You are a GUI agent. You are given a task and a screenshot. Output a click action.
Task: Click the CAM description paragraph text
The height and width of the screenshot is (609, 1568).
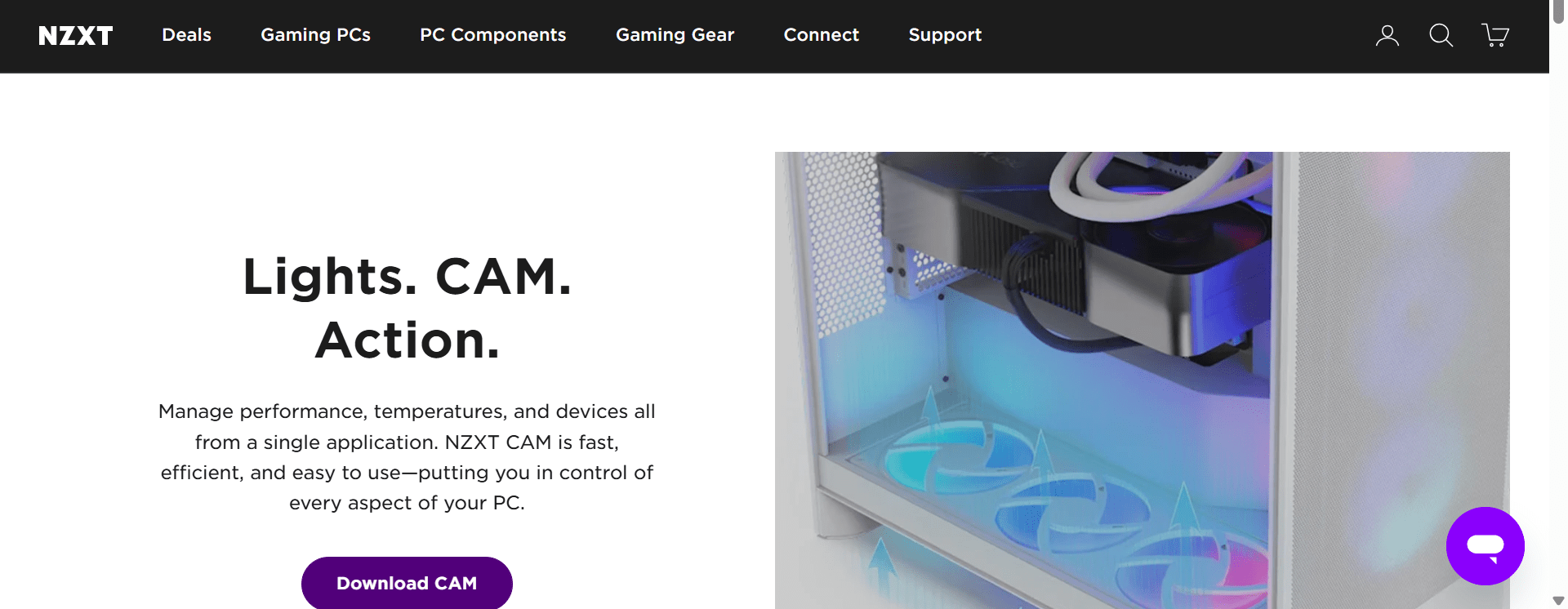coord(407,456)
